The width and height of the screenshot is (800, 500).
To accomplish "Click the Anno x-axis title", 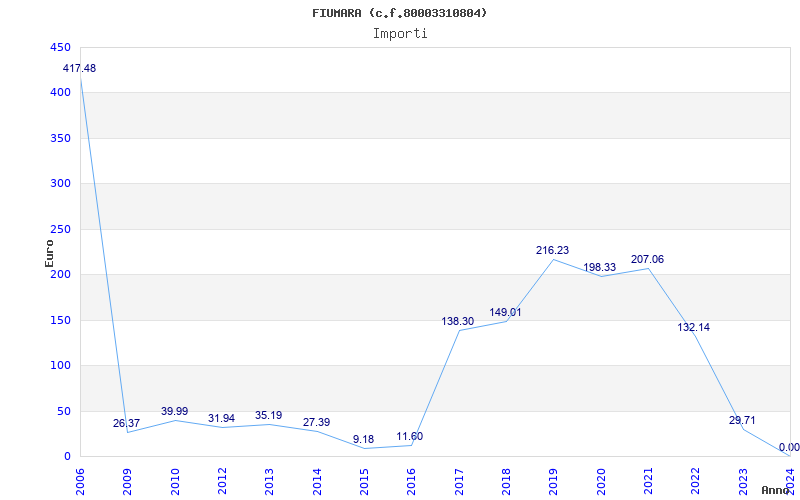I will tap(776, 490).
